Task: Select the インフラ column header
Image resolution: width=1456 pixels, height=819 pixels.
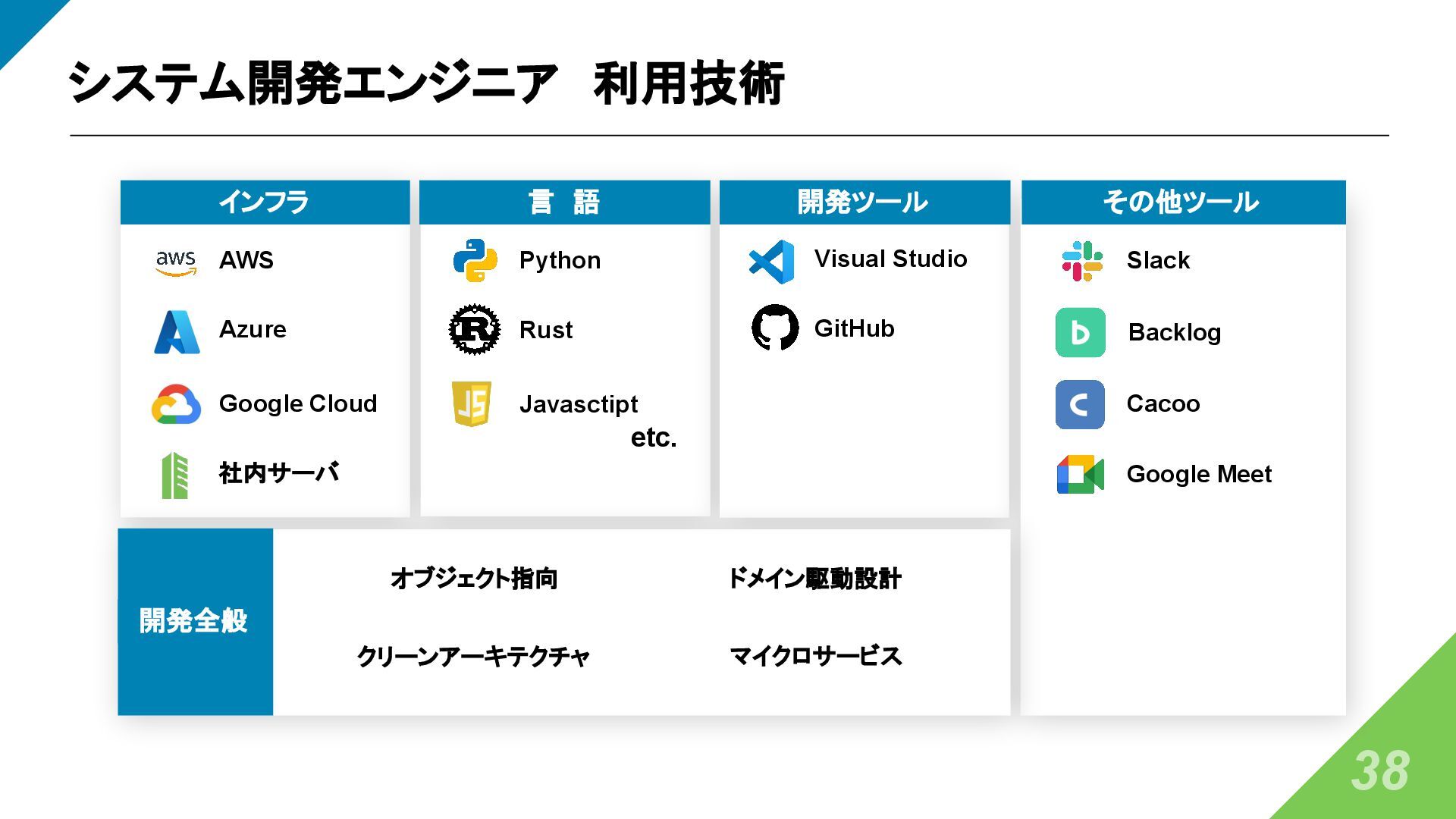Action: click(x=265, y=202)
